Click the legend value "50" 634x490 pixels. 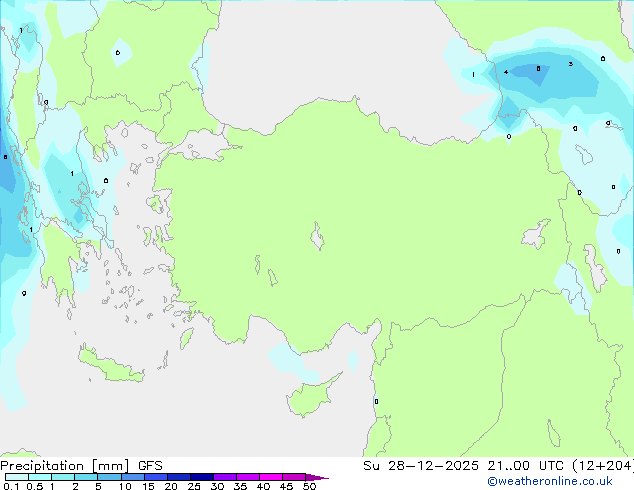click(x=309, y=486)
